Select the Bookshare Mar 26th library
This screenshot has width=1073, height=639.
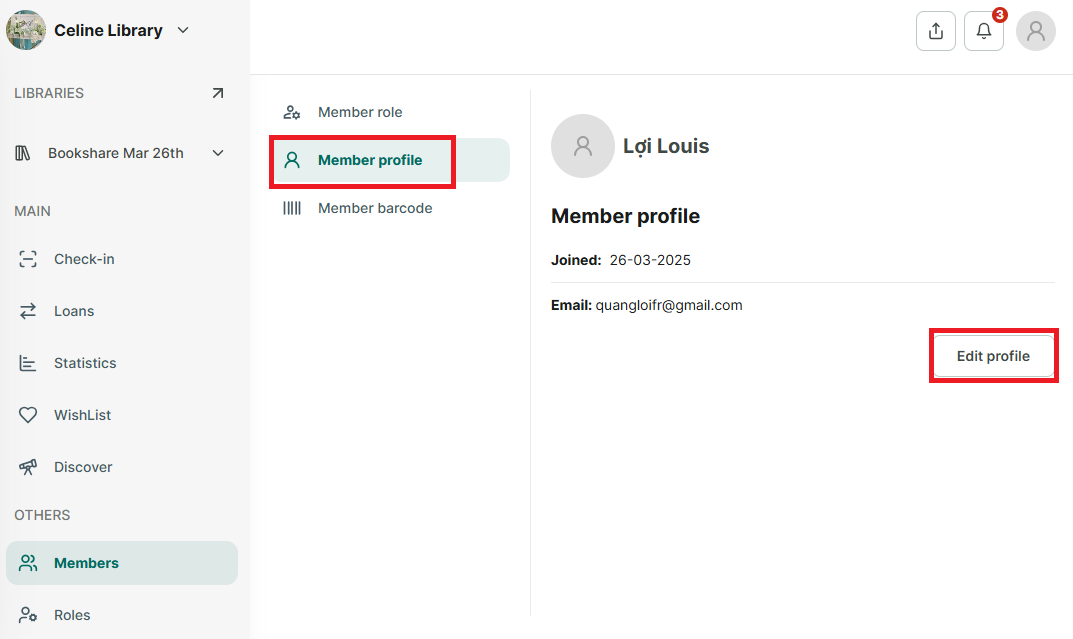tap(116, 153)
